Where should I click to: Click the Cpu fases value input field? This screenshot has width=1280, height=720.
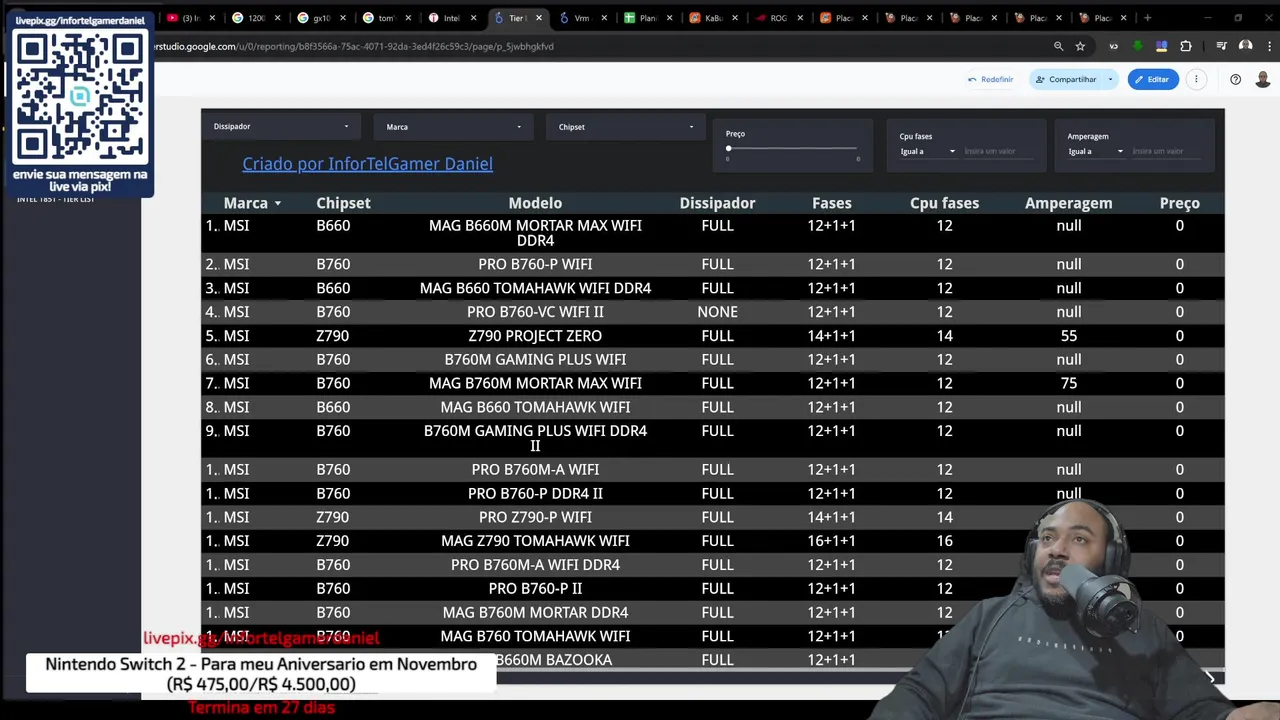coord(1000,151)
